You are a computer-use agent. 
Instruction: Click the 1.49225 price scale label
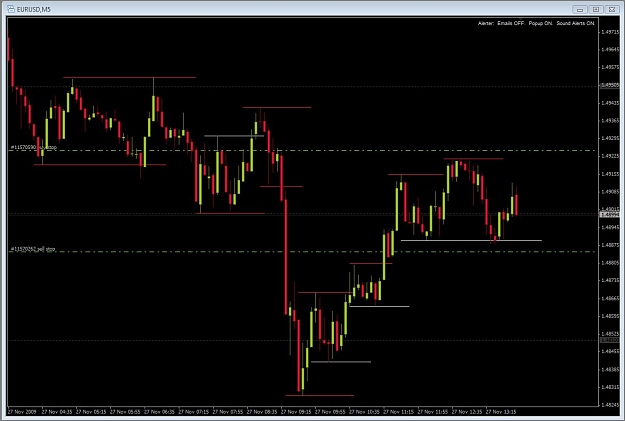coord(610,156)
